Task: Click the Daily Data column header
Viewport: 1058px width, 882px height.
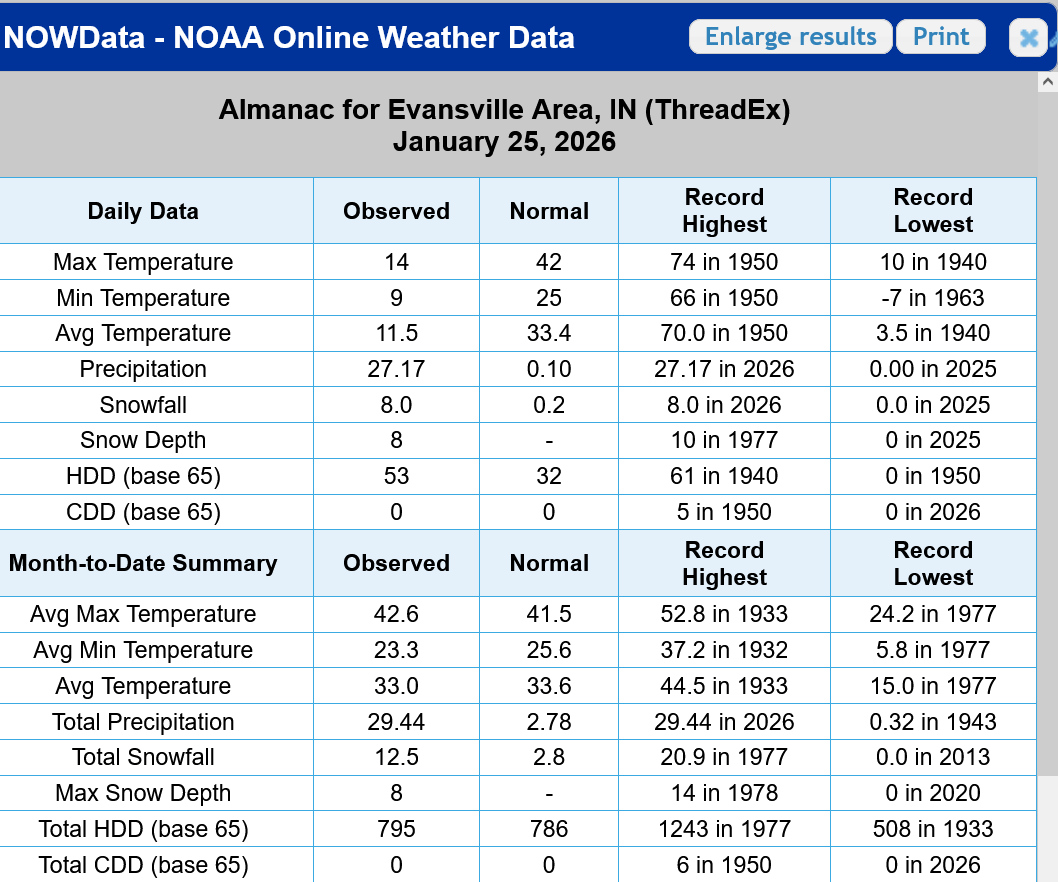Action: 143,211
